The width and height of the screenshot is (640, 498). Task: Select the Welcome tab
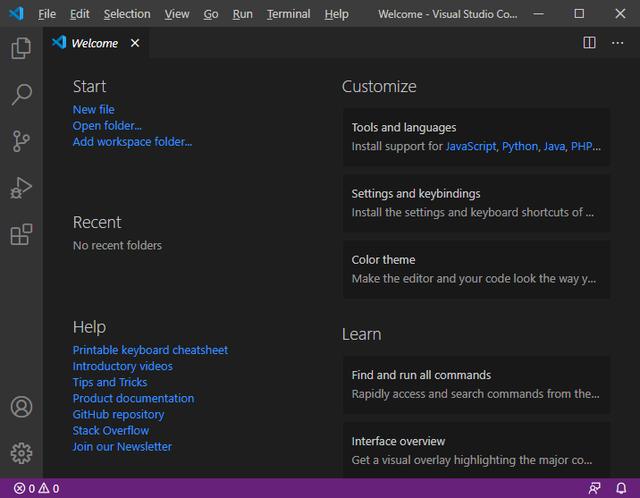pyautogui.click(x=95, y=43)
